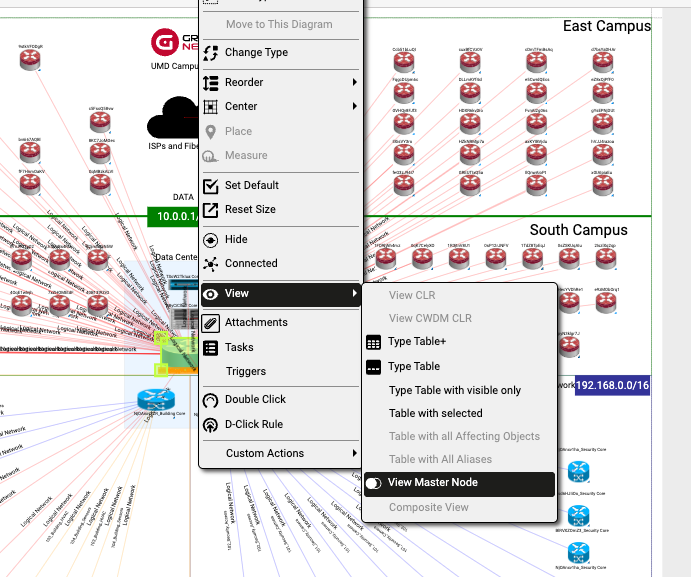Expand the Center submenu arrow

[355, 106]
